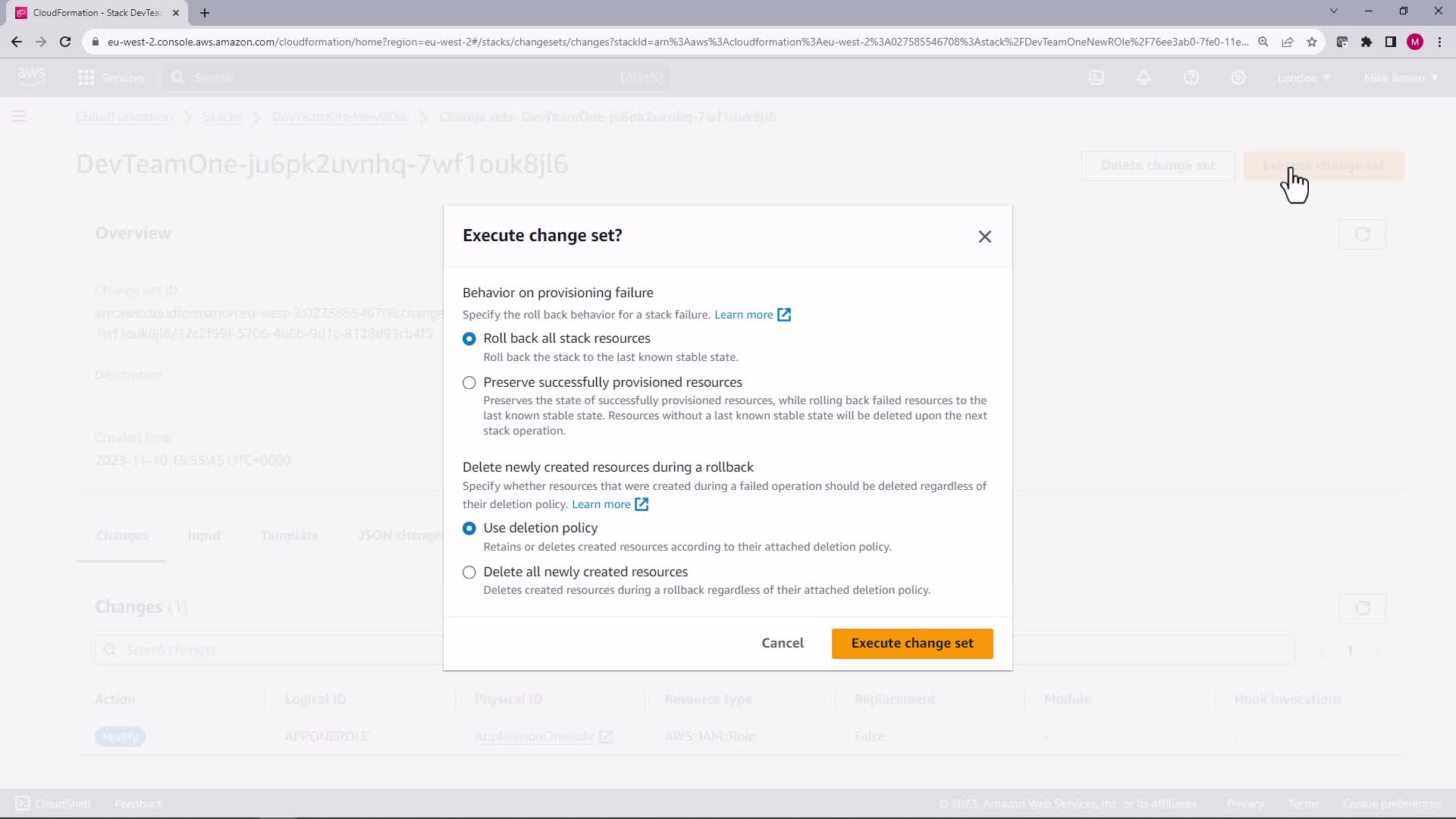Choose Use deletion policy radio button
The image size is (1456, 819).
(469, 529)
